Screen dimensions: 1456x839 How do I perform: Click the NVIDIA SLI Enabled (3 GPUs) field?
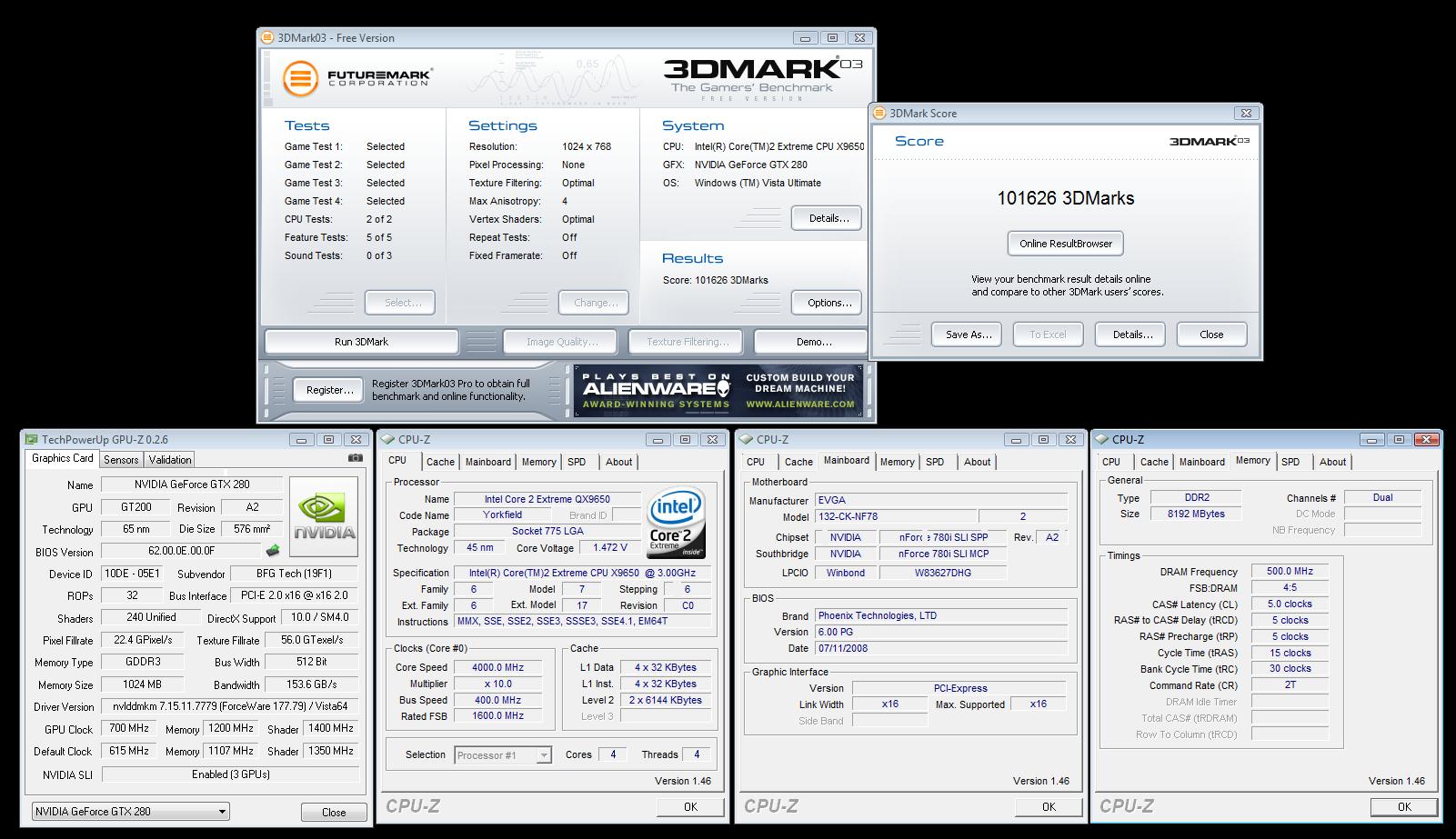(231, 774)
